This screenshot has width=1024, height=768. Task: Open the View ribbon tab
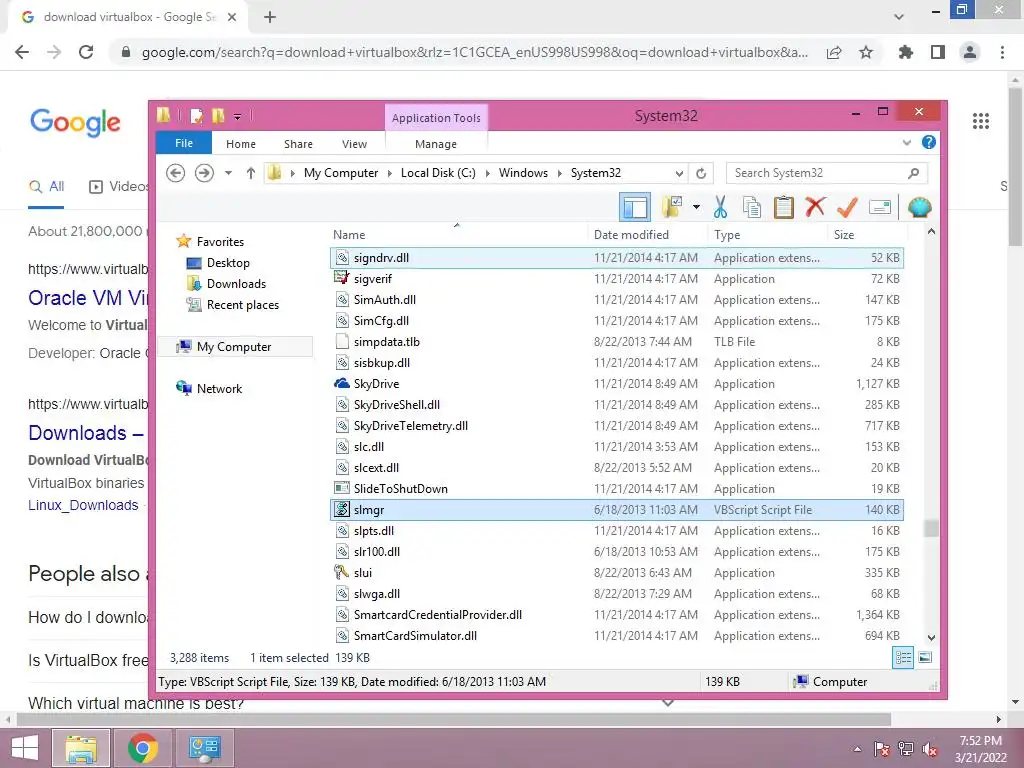[355, 144]
